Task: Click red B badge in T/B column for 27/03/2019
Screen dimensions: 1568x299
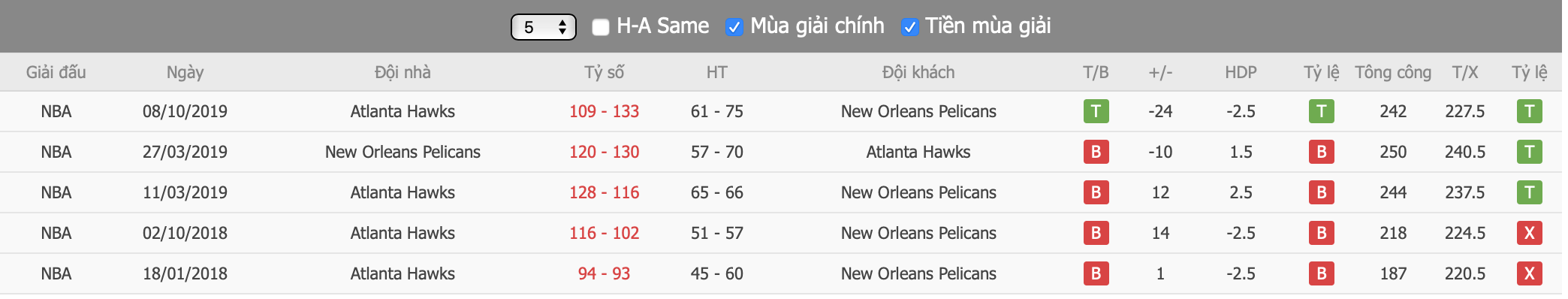Action: pyautogui.click(x=1096, y=152)
